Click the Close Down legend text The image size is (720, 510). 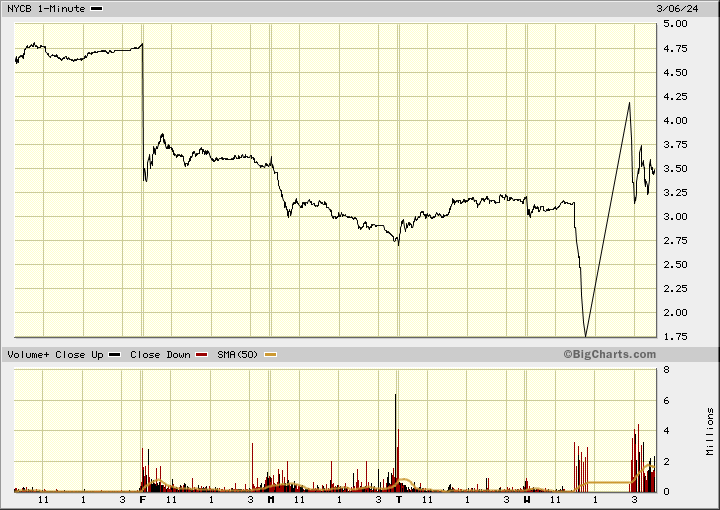point(160,355)
